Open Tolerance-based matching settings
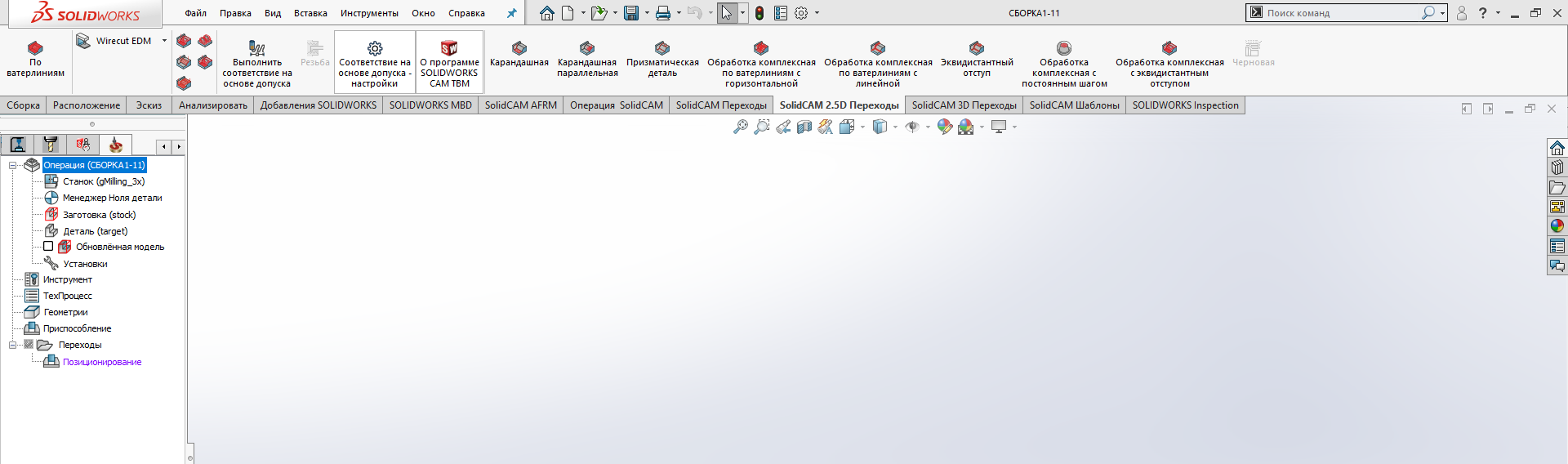 375,61
